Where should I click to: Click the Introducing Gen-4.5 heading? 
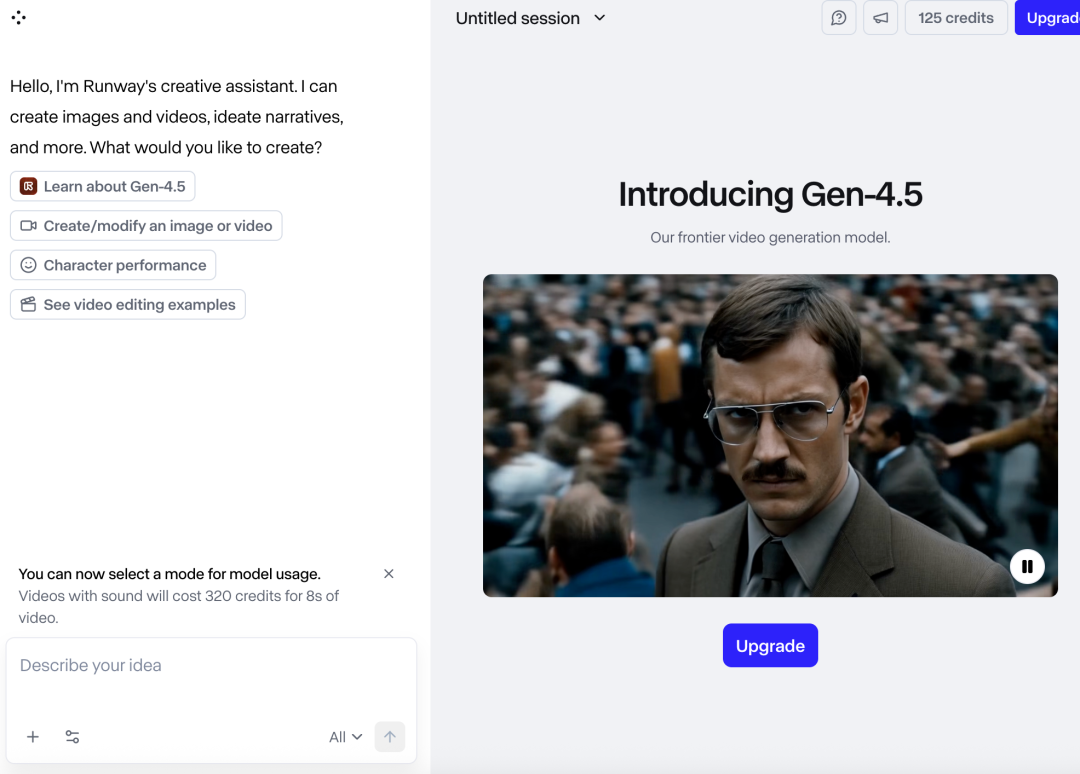(770, 194)
